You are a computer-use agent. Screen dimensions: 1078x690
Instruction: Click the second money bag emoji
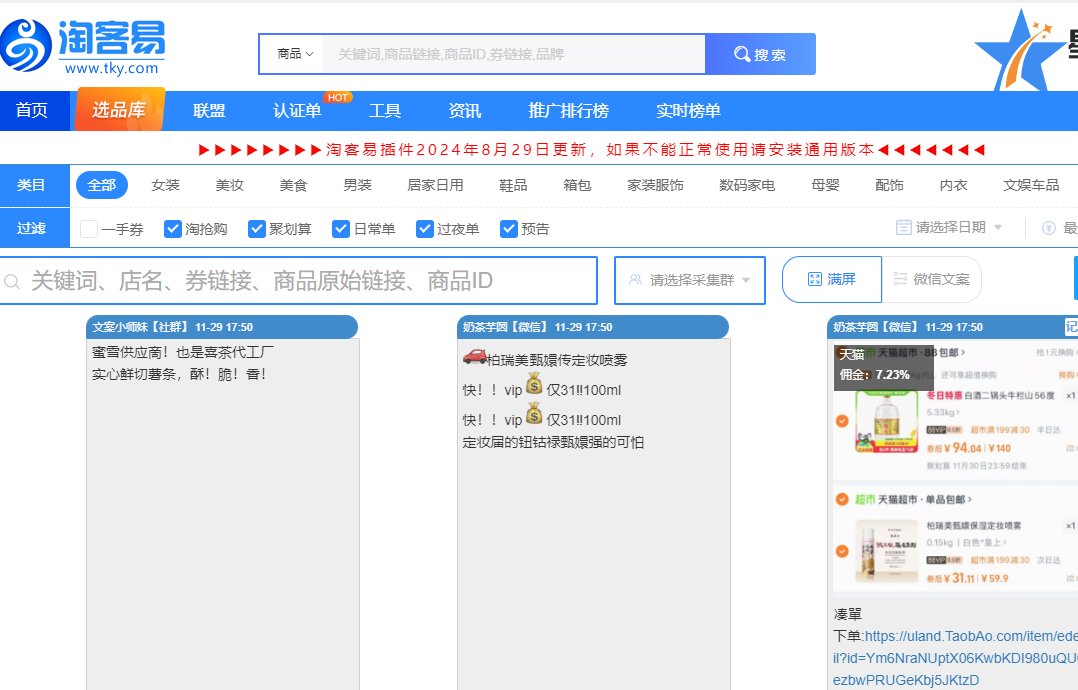click(x=534, y=414)
